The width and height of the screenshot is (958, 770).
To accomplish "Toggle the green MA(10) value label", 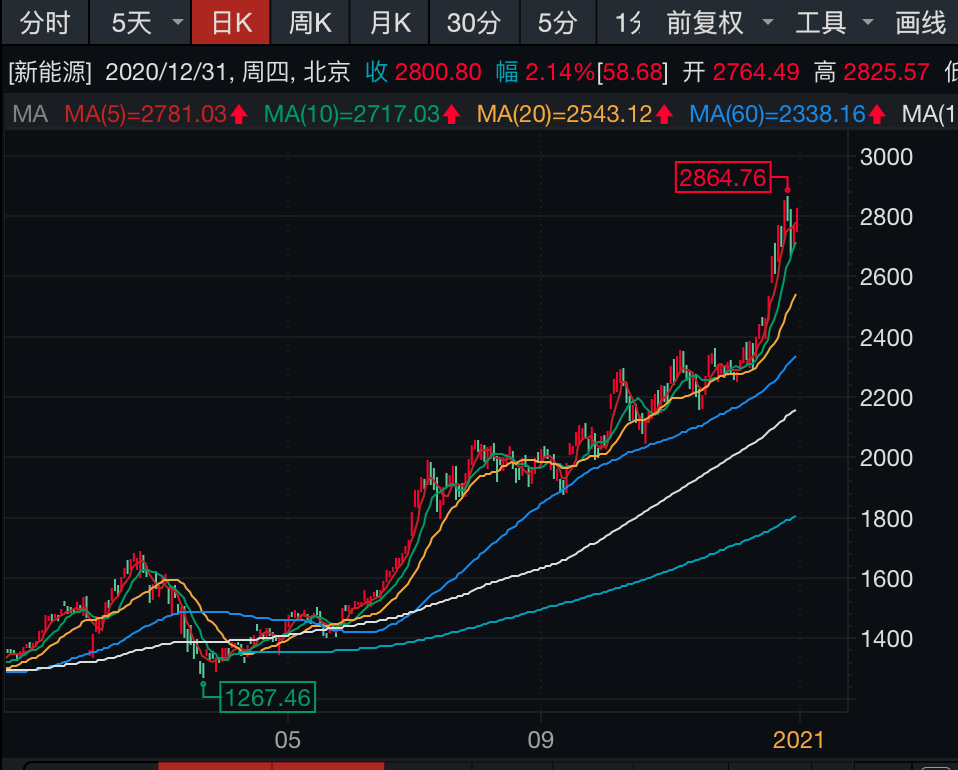I will coord(351,114).
